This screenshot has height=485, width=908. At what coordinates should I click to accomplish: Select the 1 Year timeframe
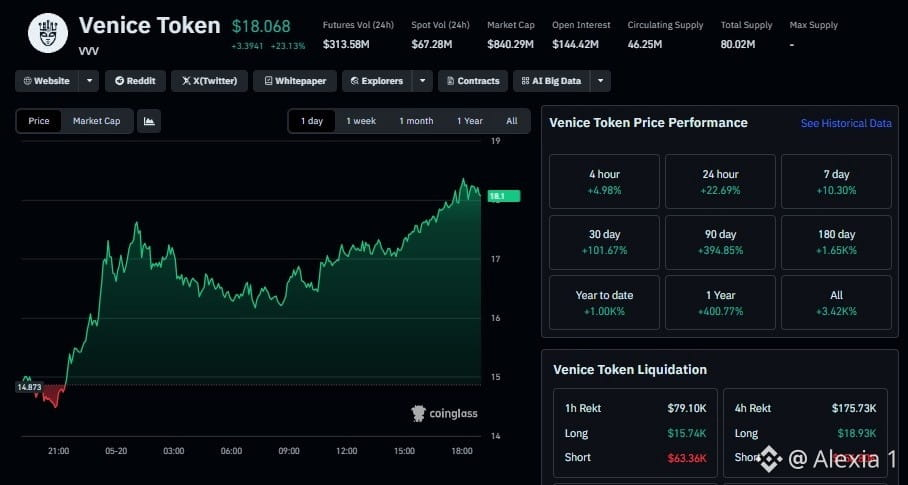pyautogui.click(x=470, y=121)
